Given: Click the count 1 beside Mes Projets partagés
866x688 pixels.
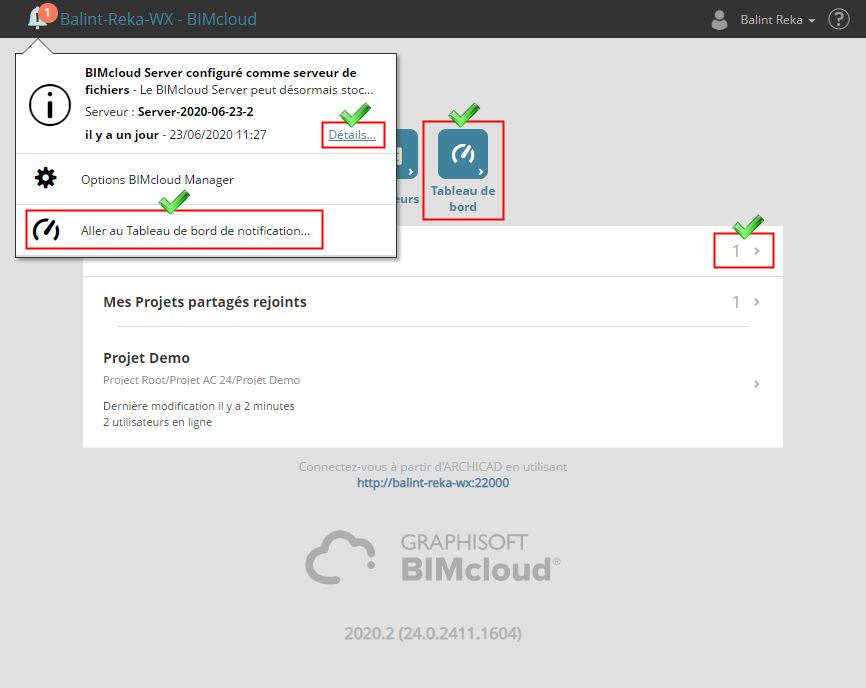Looking at the screenshot, I should tap(736, 302).
